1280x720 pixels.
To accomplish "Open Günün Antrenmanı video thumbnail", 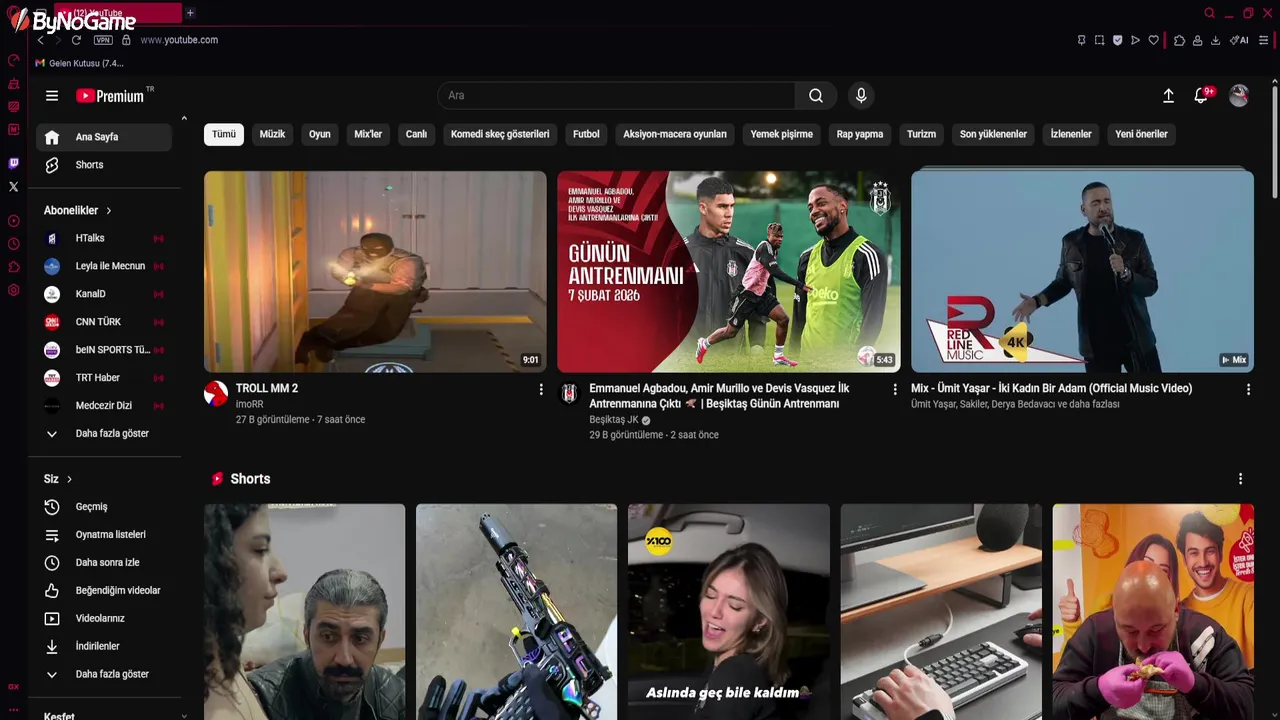I will coord(729,272).
